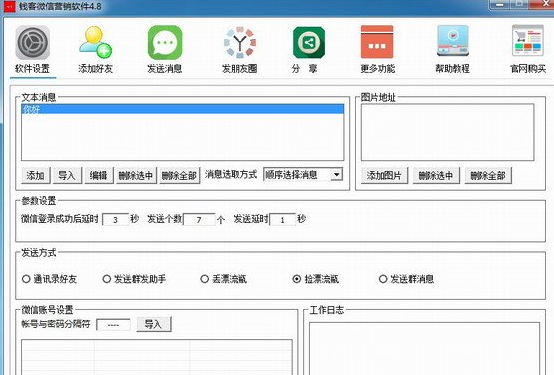
Task: Open the 更多功能 red icon
Action: point(377,42)
